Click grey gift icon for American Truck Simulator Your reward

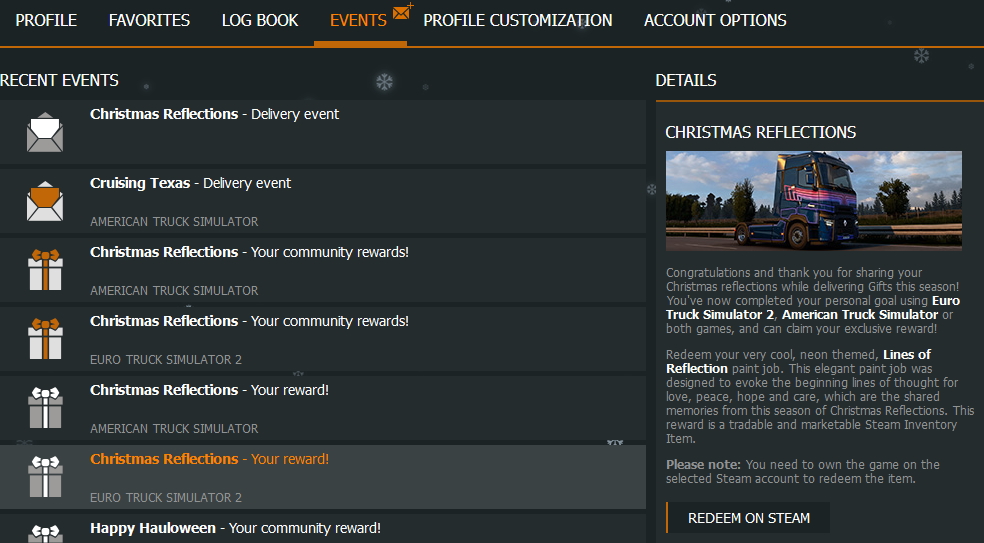45,408
